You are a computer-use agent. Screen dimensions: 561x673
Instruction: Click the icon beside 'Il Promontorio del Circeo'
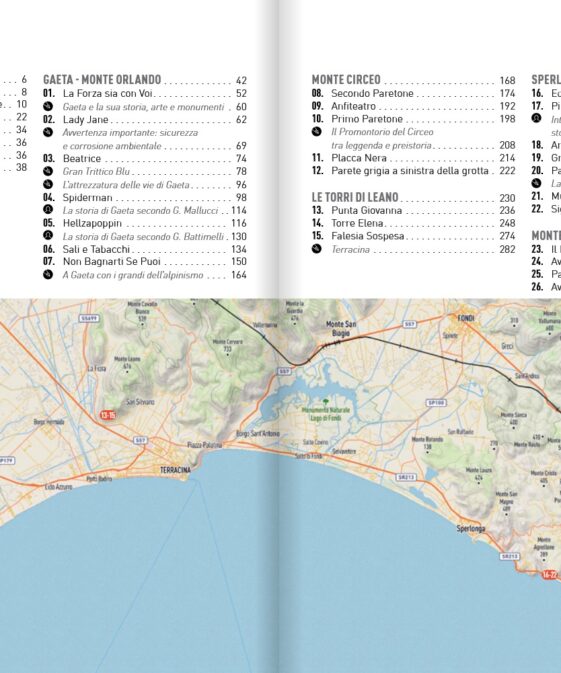point(317,132)
